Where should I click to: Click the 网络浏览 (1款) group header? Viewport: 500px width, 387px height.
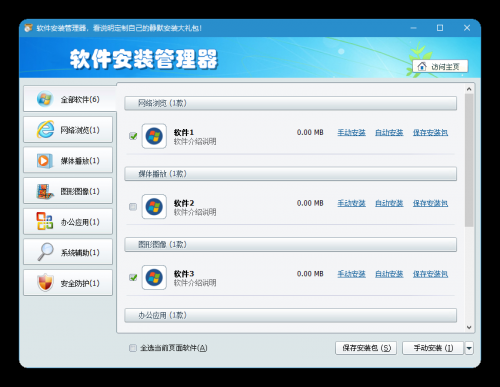pyautogui.click(x=290, y=103)
